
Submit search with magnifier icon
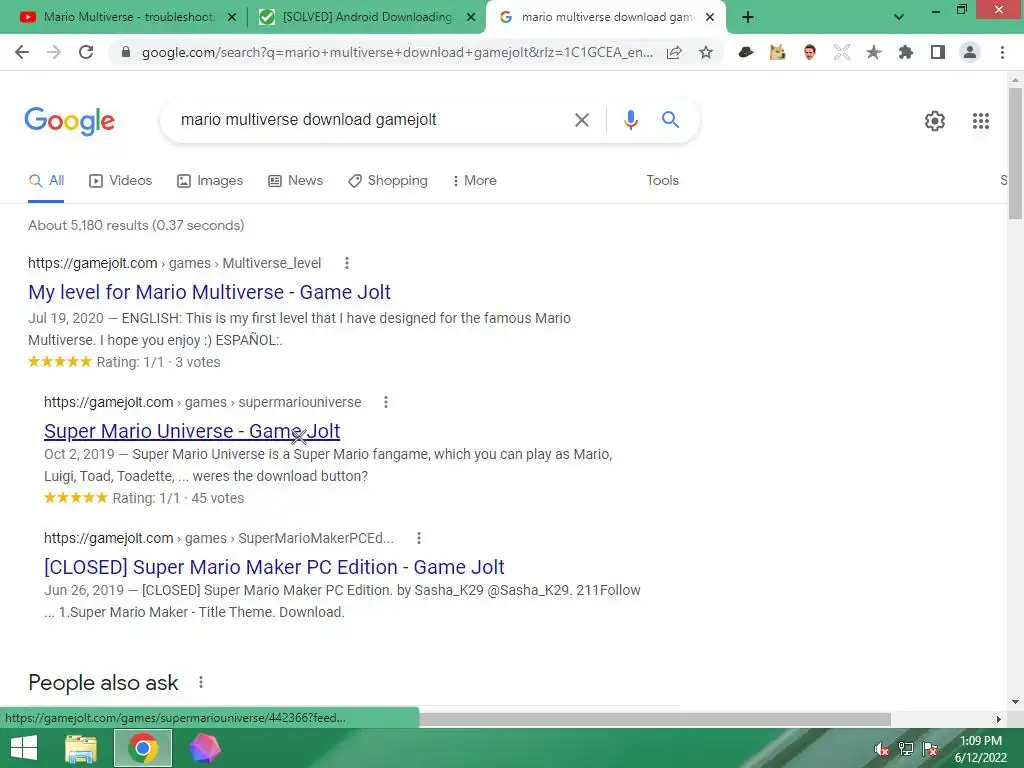coord(670,120)
